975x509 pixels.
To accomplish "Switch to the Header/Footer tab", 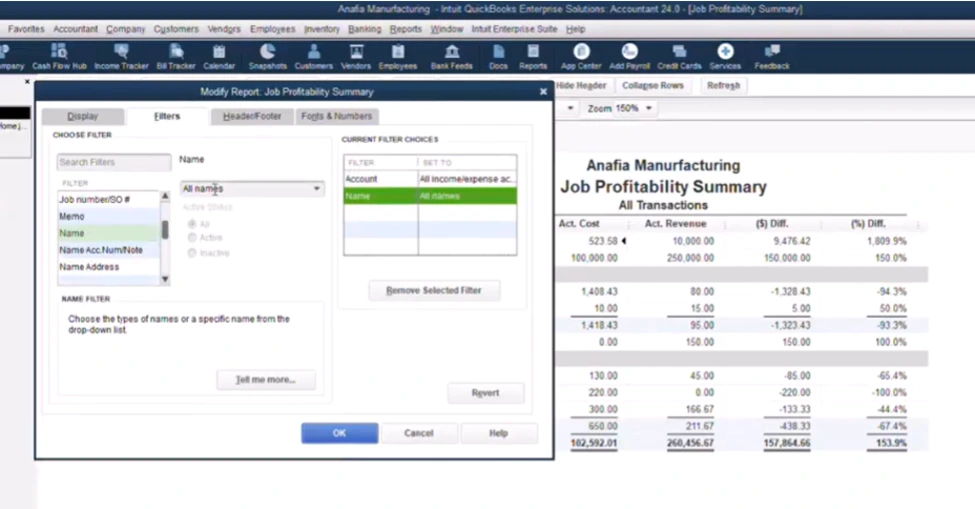I will click(252, 116).
